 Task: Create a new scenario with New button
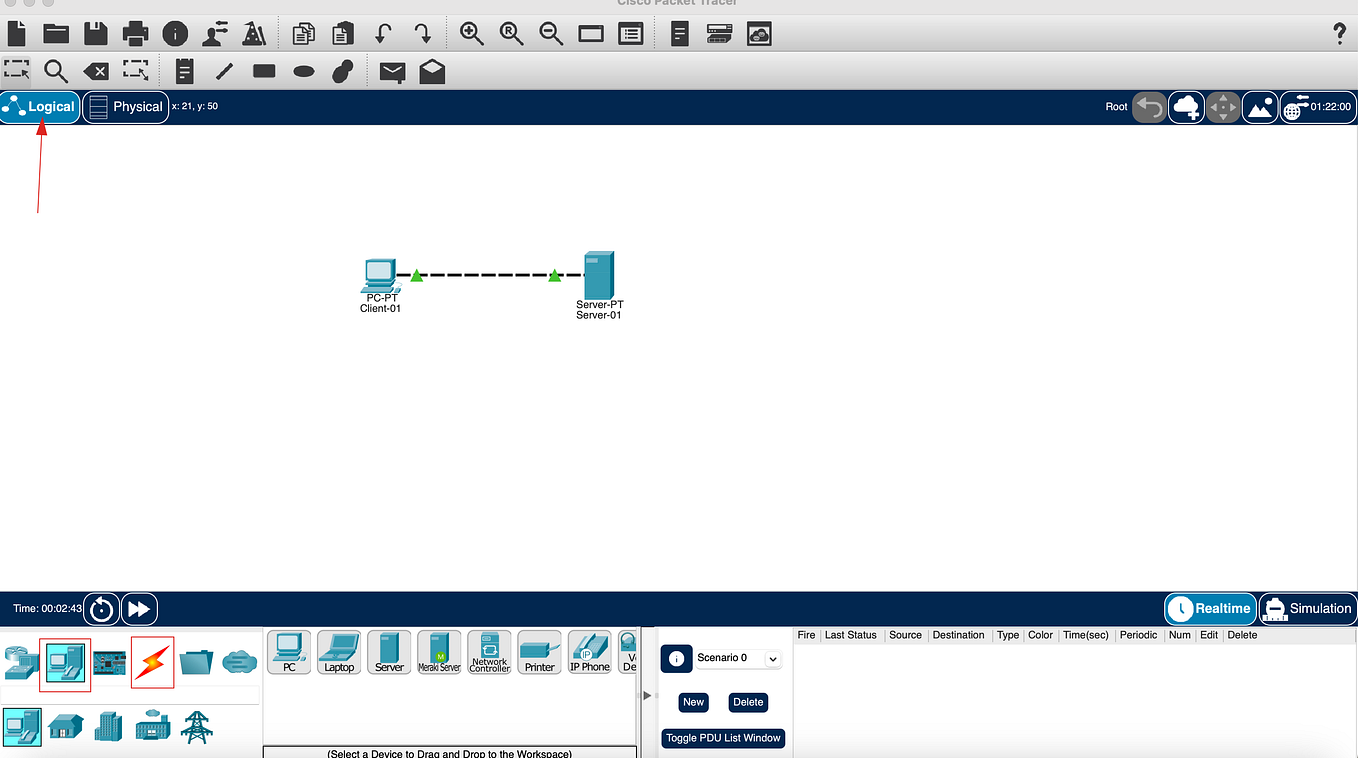pyautogui.click(x=692, y=702)
